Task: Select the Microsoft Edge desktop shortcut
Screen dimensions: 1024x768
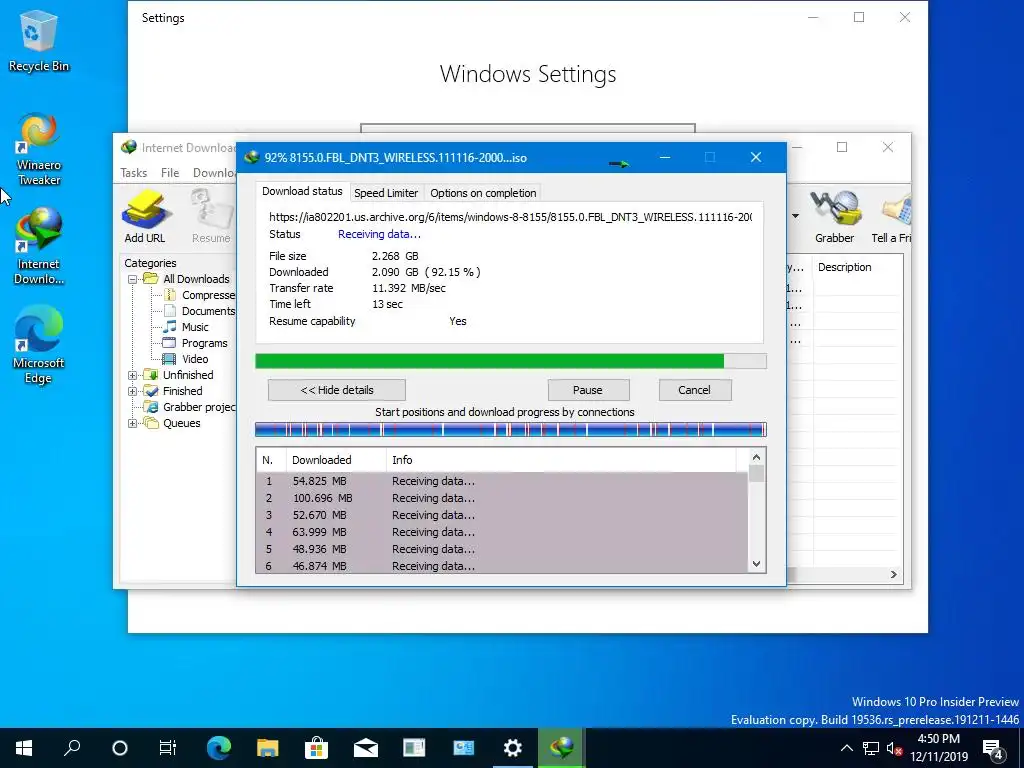Action: click(39, 345)
